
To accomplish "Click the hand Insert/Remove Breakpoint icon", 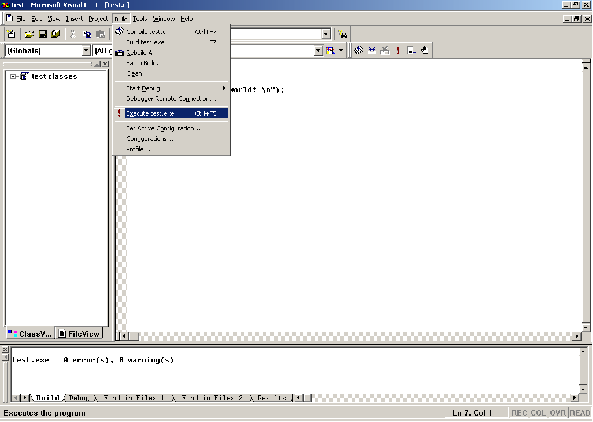I will [x=424, y=50].
